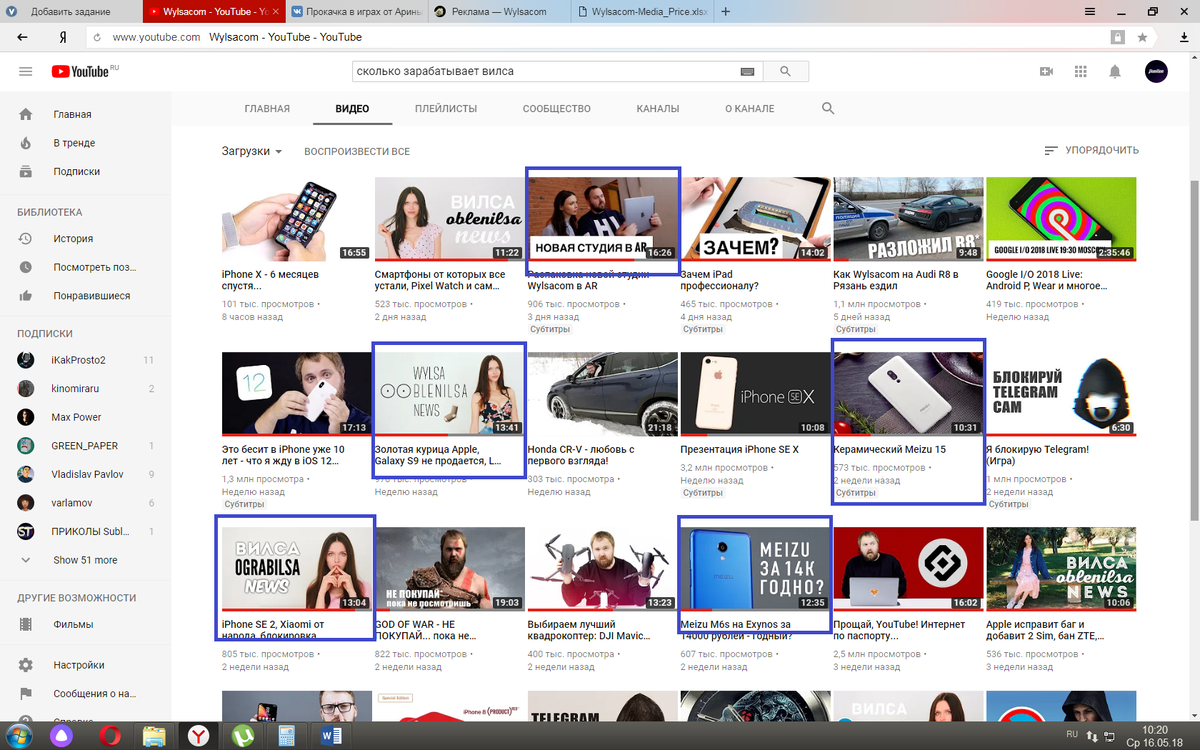This screenshot has height=750, width=1200.
Task: Open the 2:35:46 Google I/O Live thumbnail
Action: click(1060, 220)
